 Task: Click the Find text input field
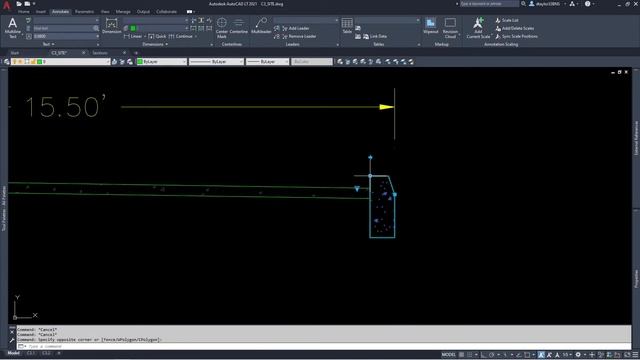(63, 28)
